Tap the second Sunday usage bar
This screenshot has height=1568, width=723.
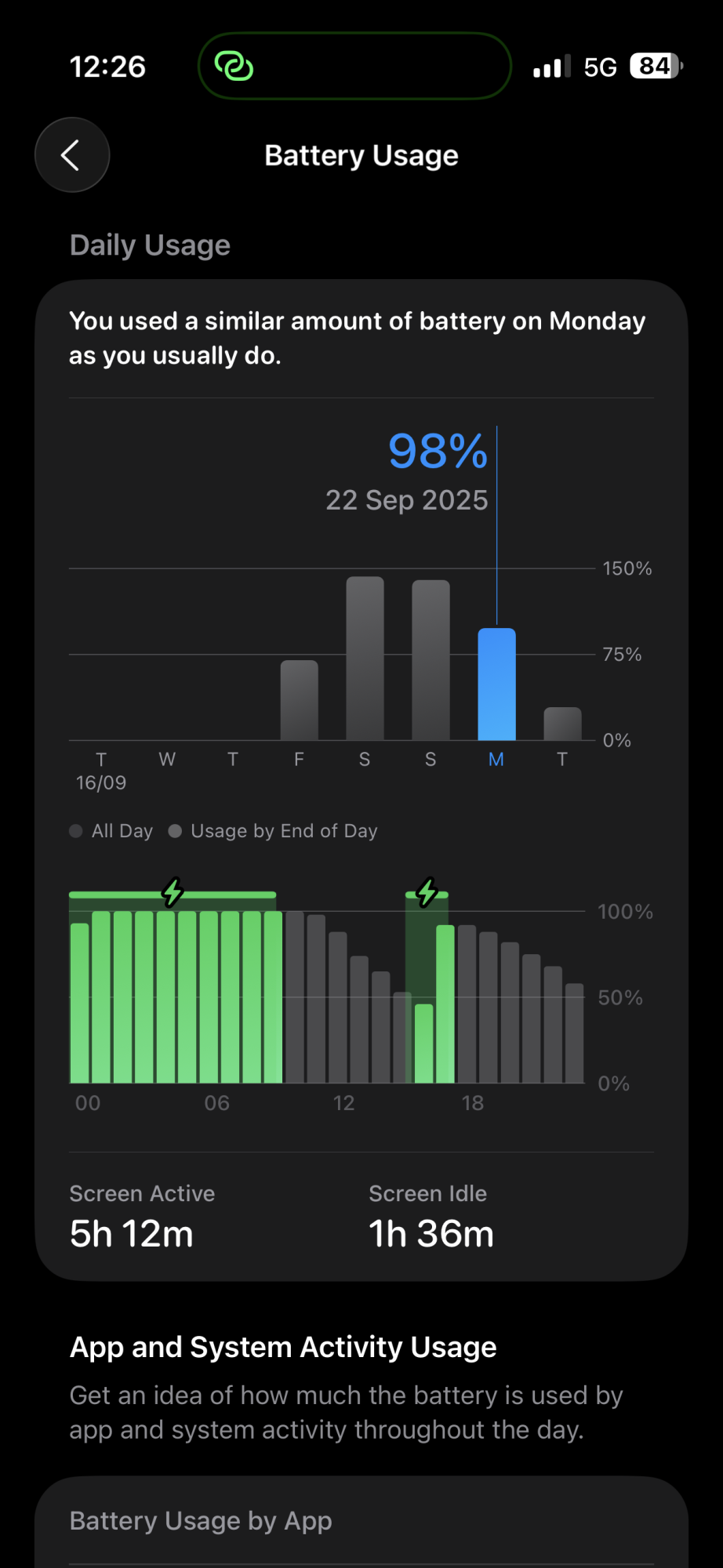point(431,660)
